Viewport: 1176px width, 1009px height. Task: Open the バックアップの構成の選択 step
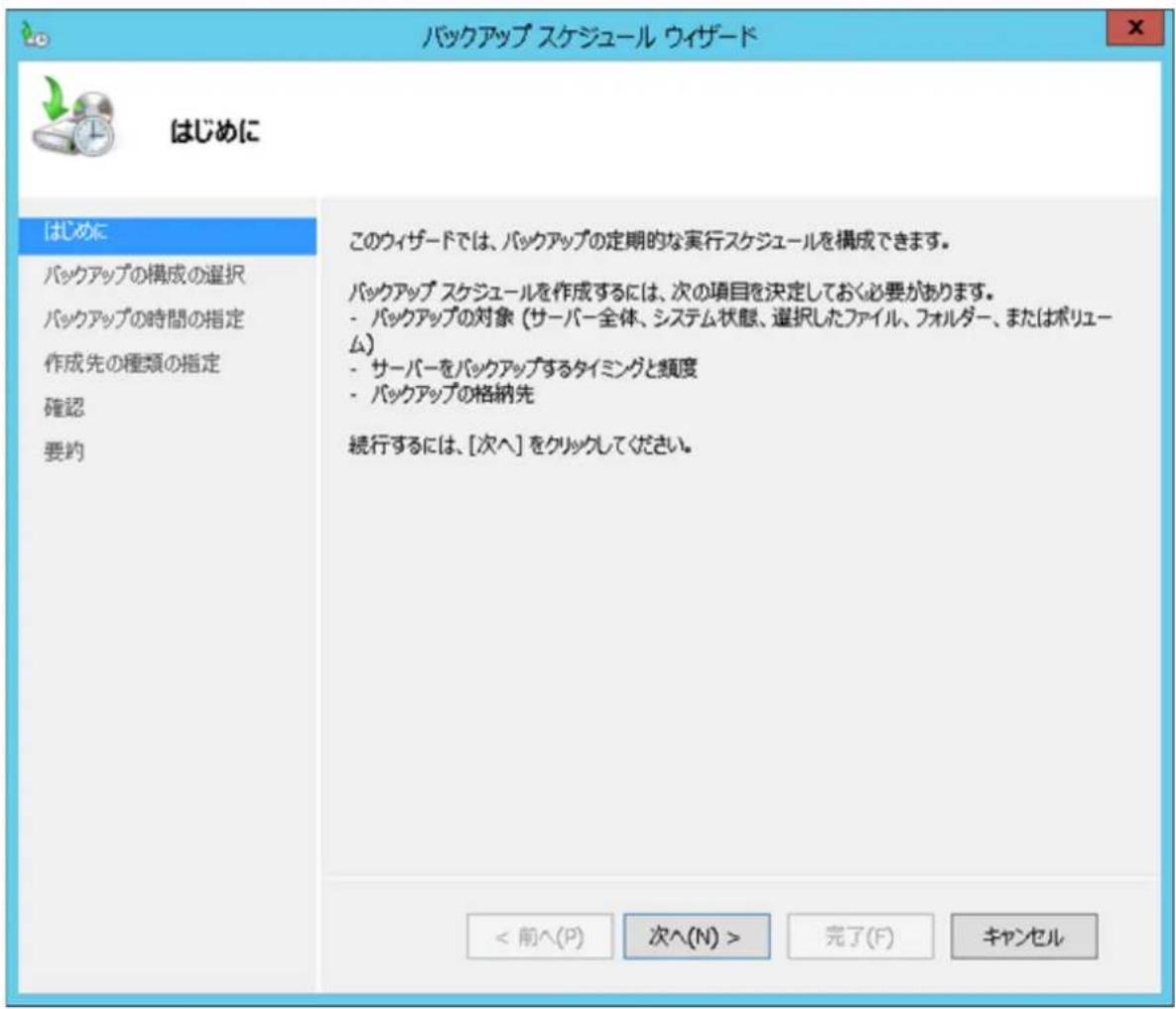point(144,275)
